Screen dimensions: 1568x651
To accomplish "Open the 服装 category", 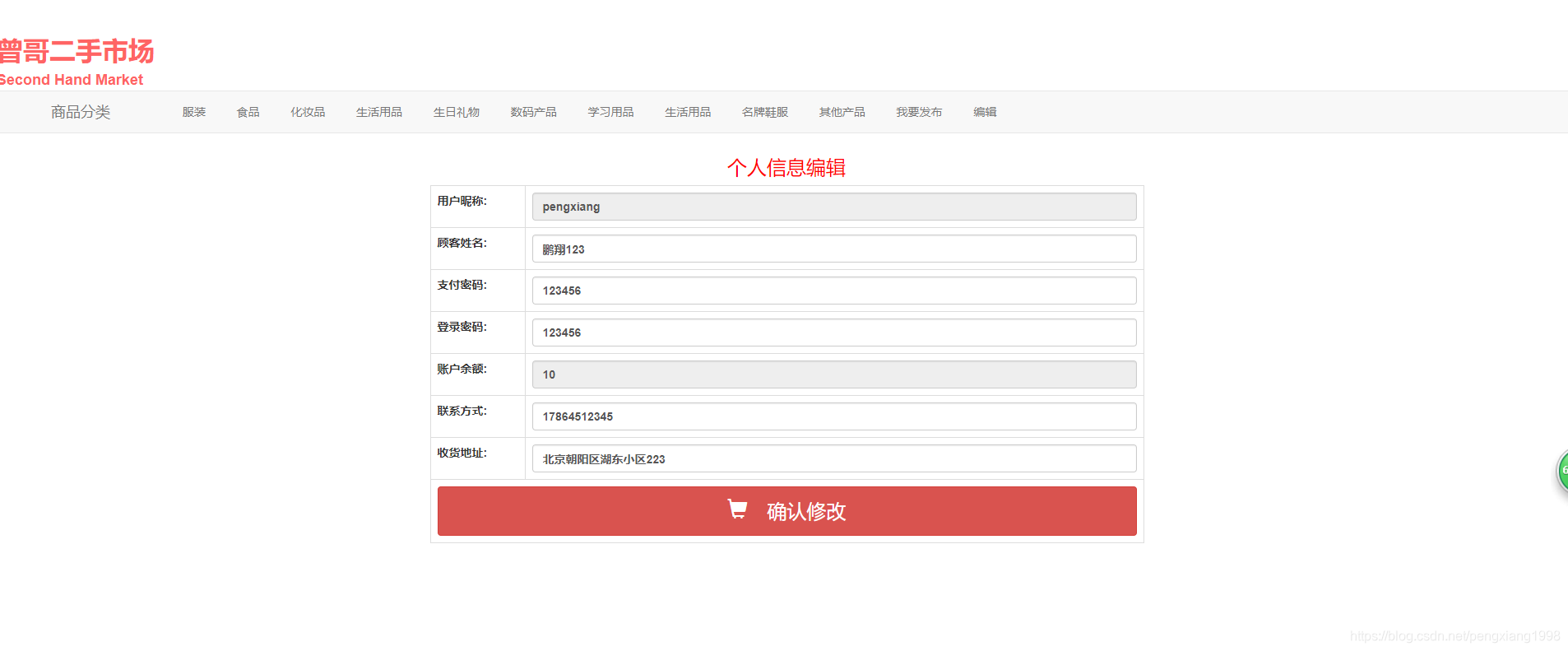I will (194, 112).
